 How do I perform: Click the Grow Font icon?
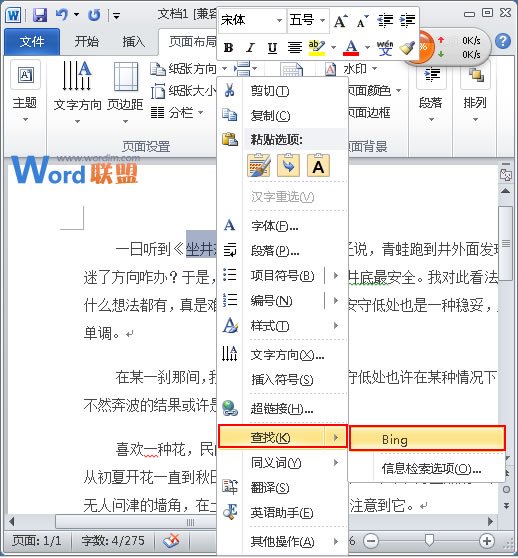(x=340, y=21)
